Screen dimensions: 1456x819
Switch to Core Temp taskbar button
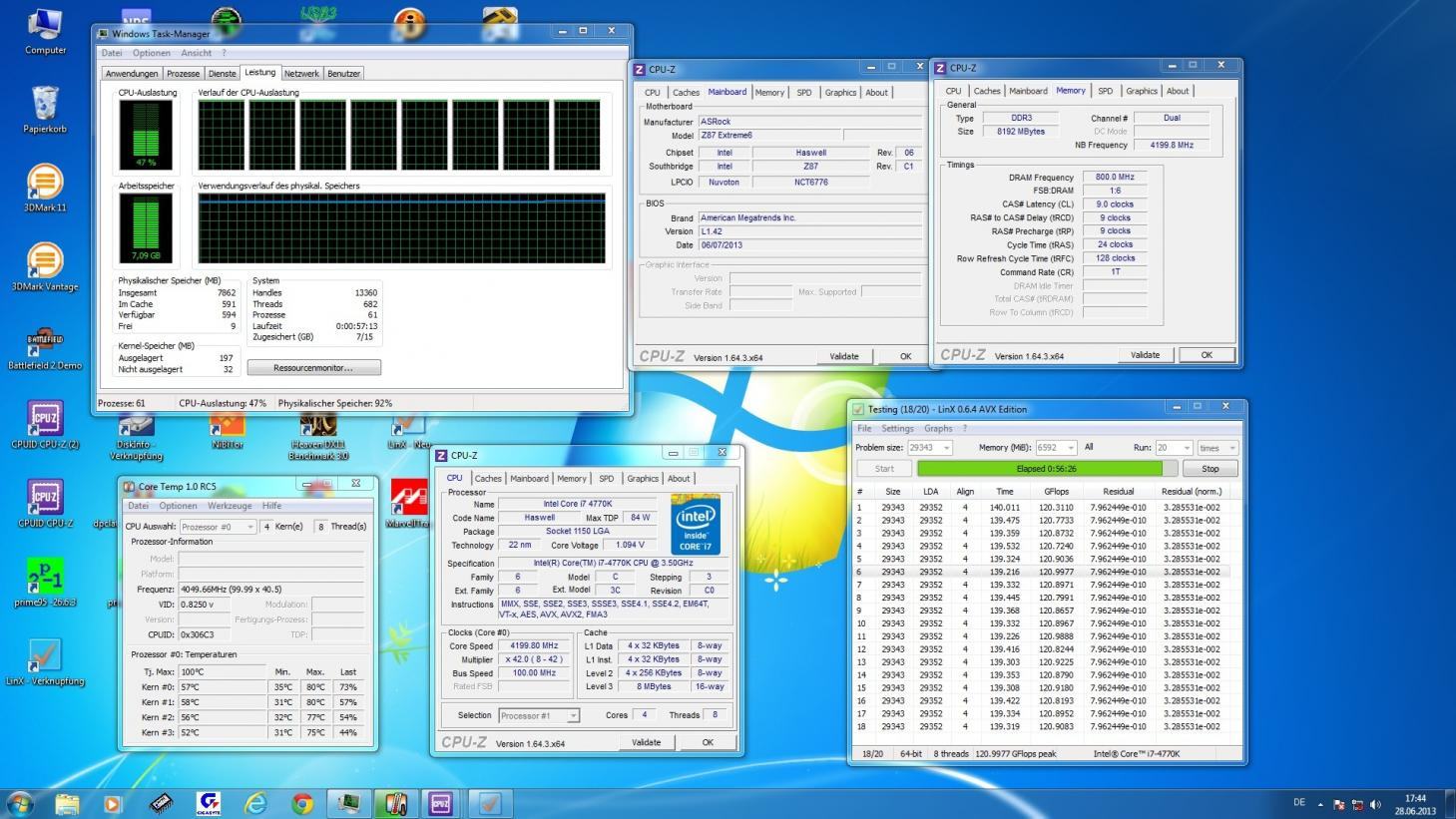point(395,803)
